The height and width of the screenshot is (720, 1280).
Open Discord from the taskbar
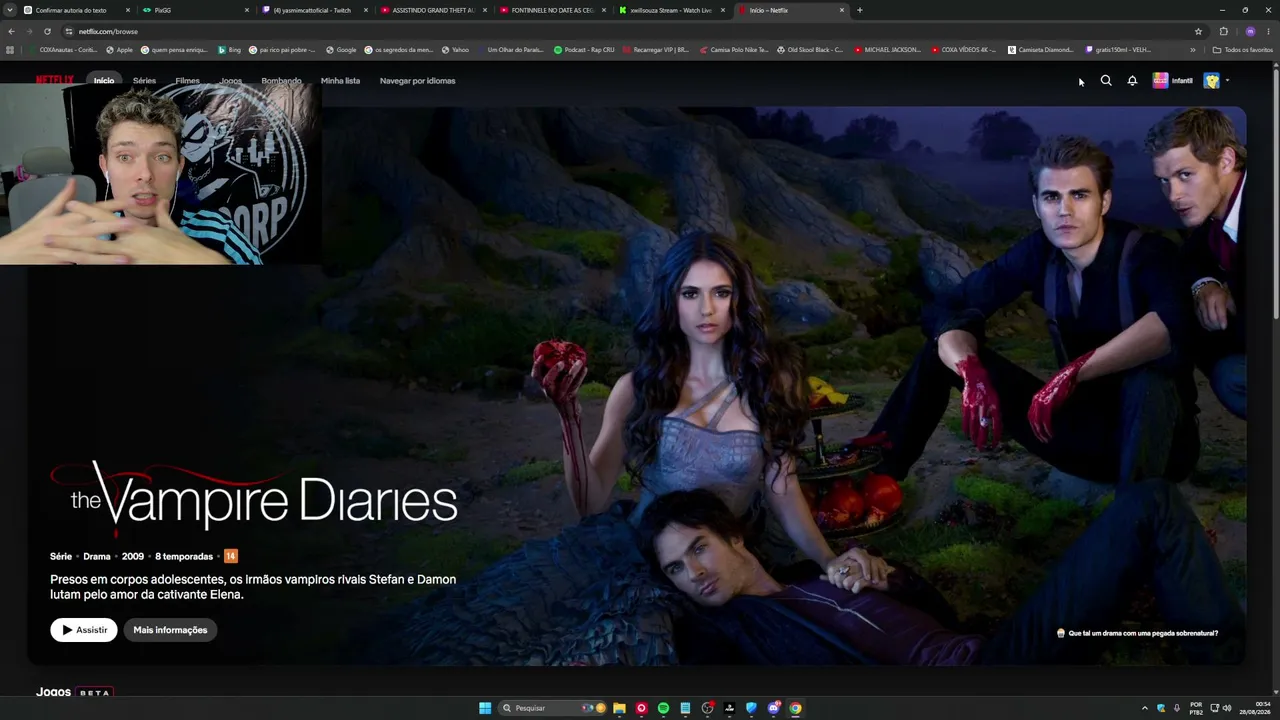click(x=773, y=708)
